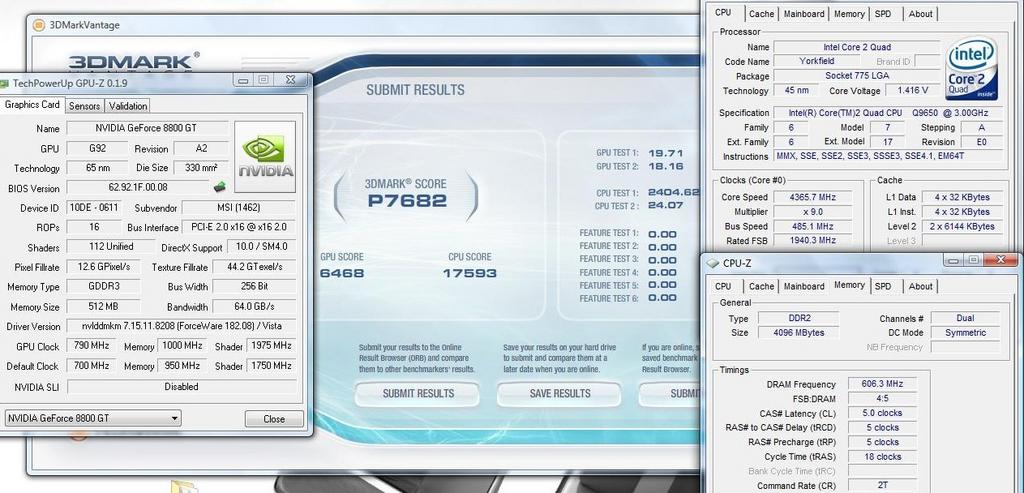Click the memory Type DDR2 value
The height and width of the screenshot is (493, 1024).
pos(799,318)
